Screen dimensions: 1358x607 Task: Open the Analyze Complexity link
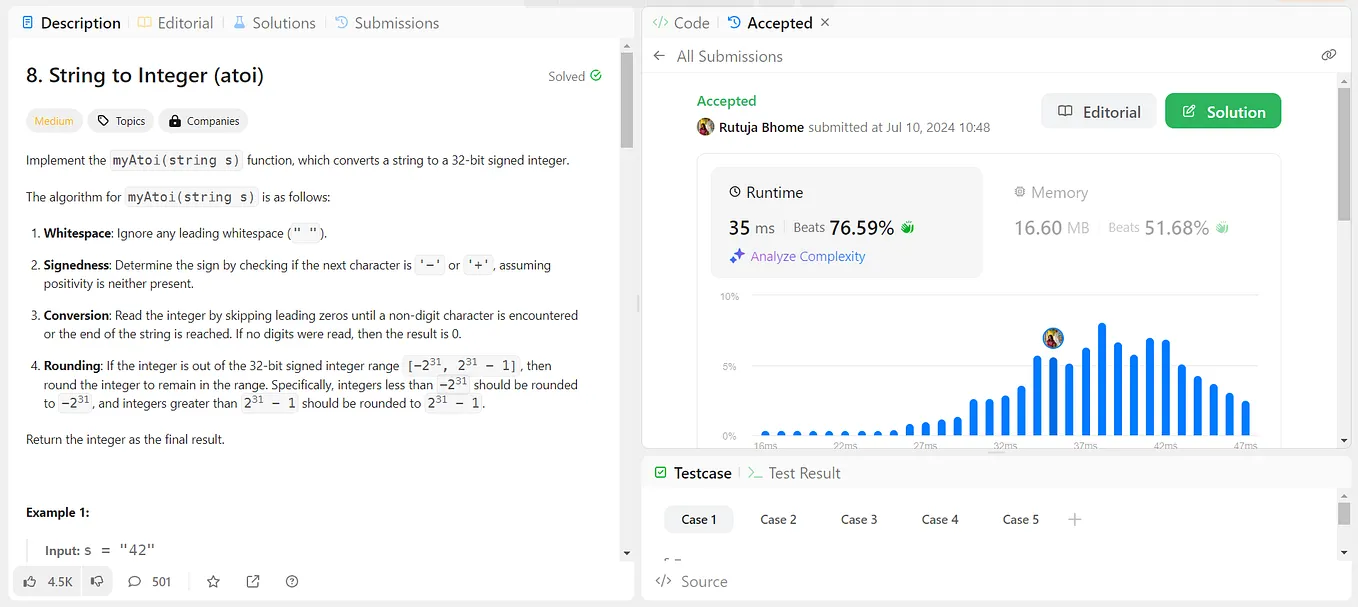click(797, 256)
